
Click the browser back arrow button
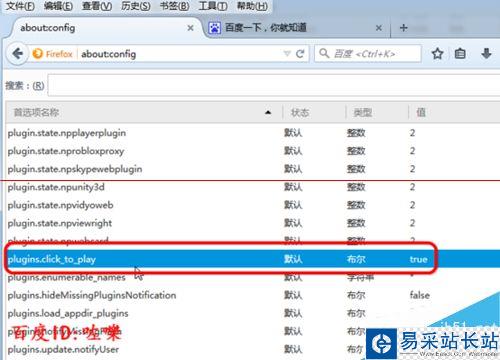(x=17, y=53)
